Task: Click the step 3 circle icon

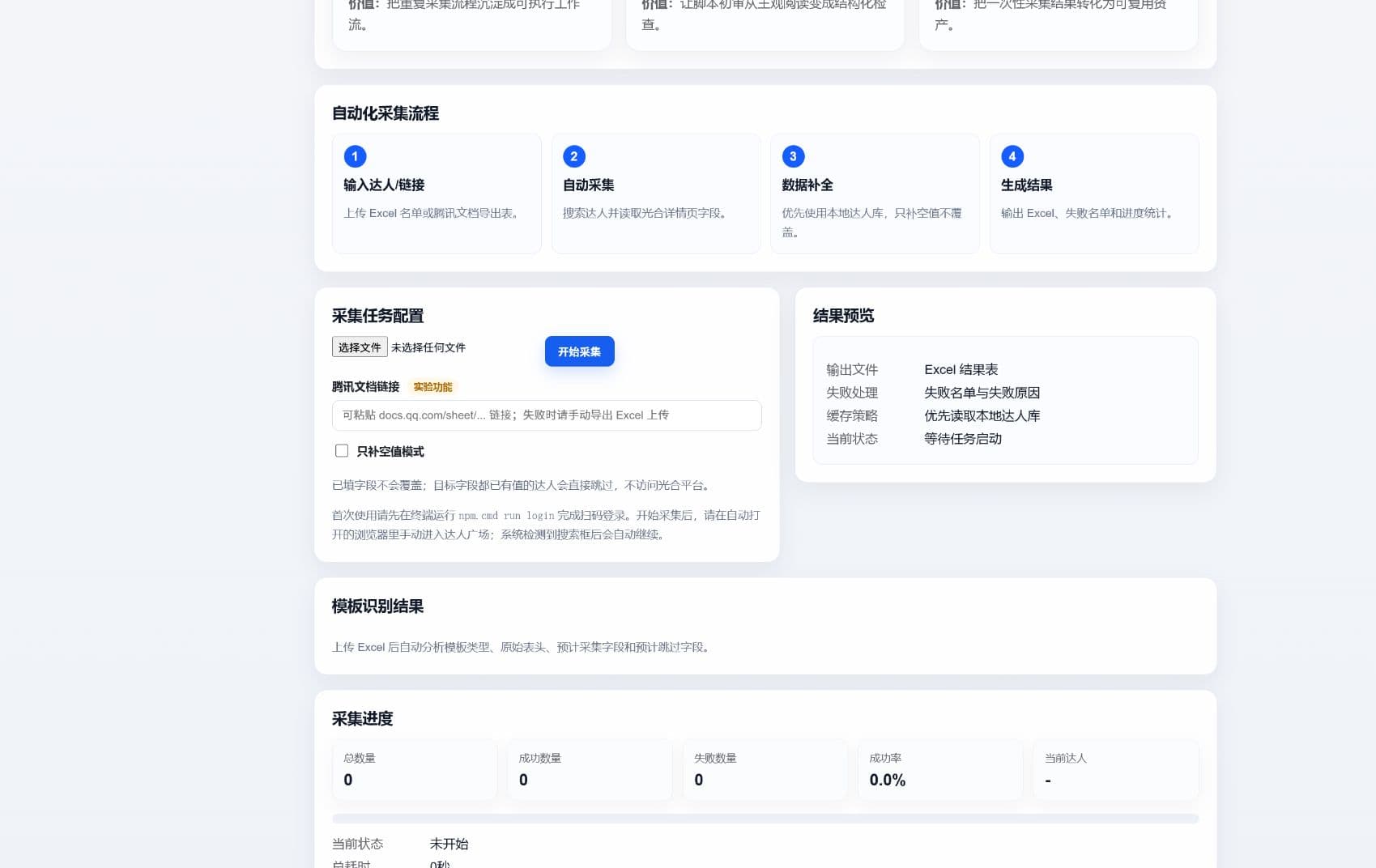Action: click(793, 156)
